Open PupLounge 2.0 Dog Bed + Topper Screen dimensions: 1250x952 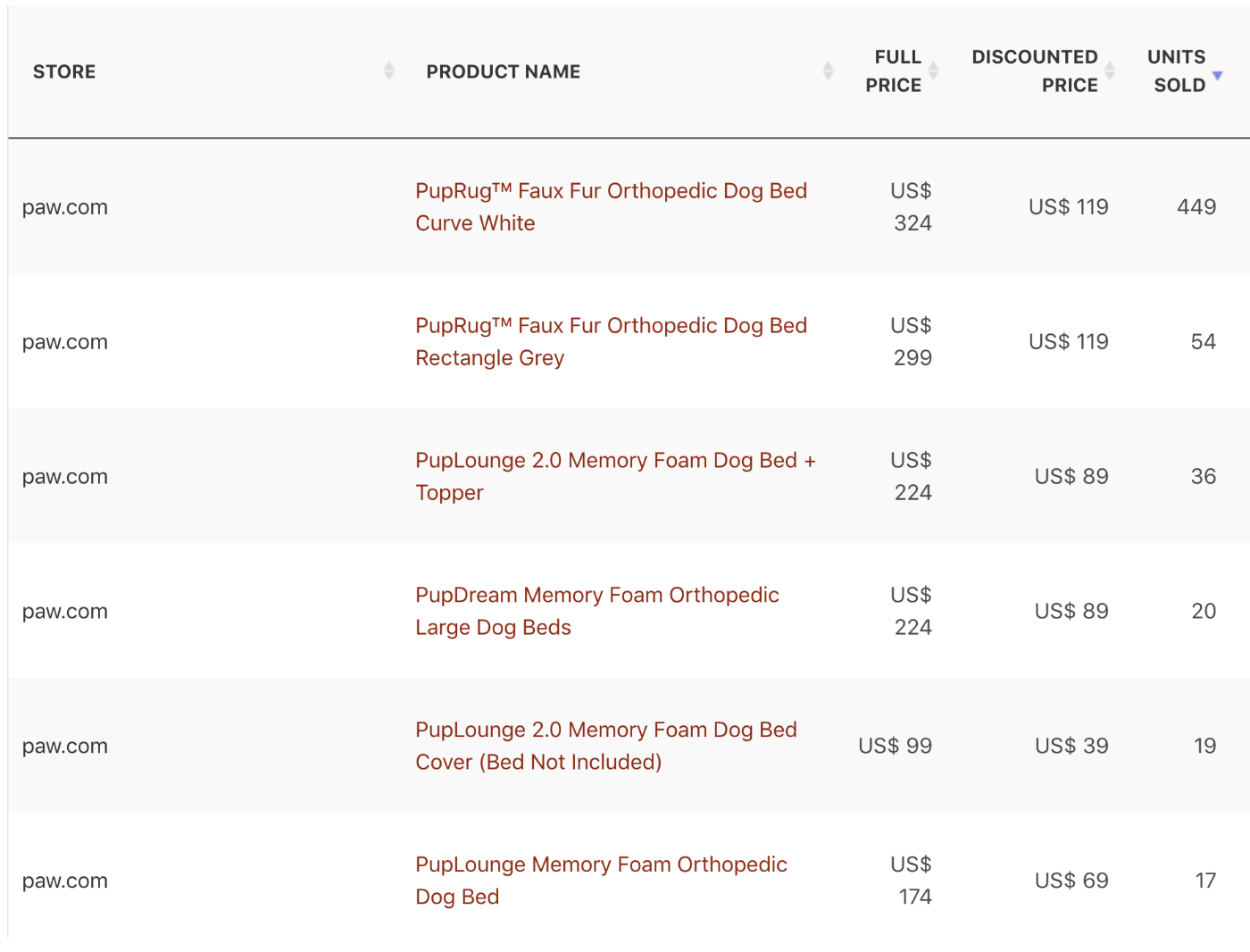click(615, 477)
